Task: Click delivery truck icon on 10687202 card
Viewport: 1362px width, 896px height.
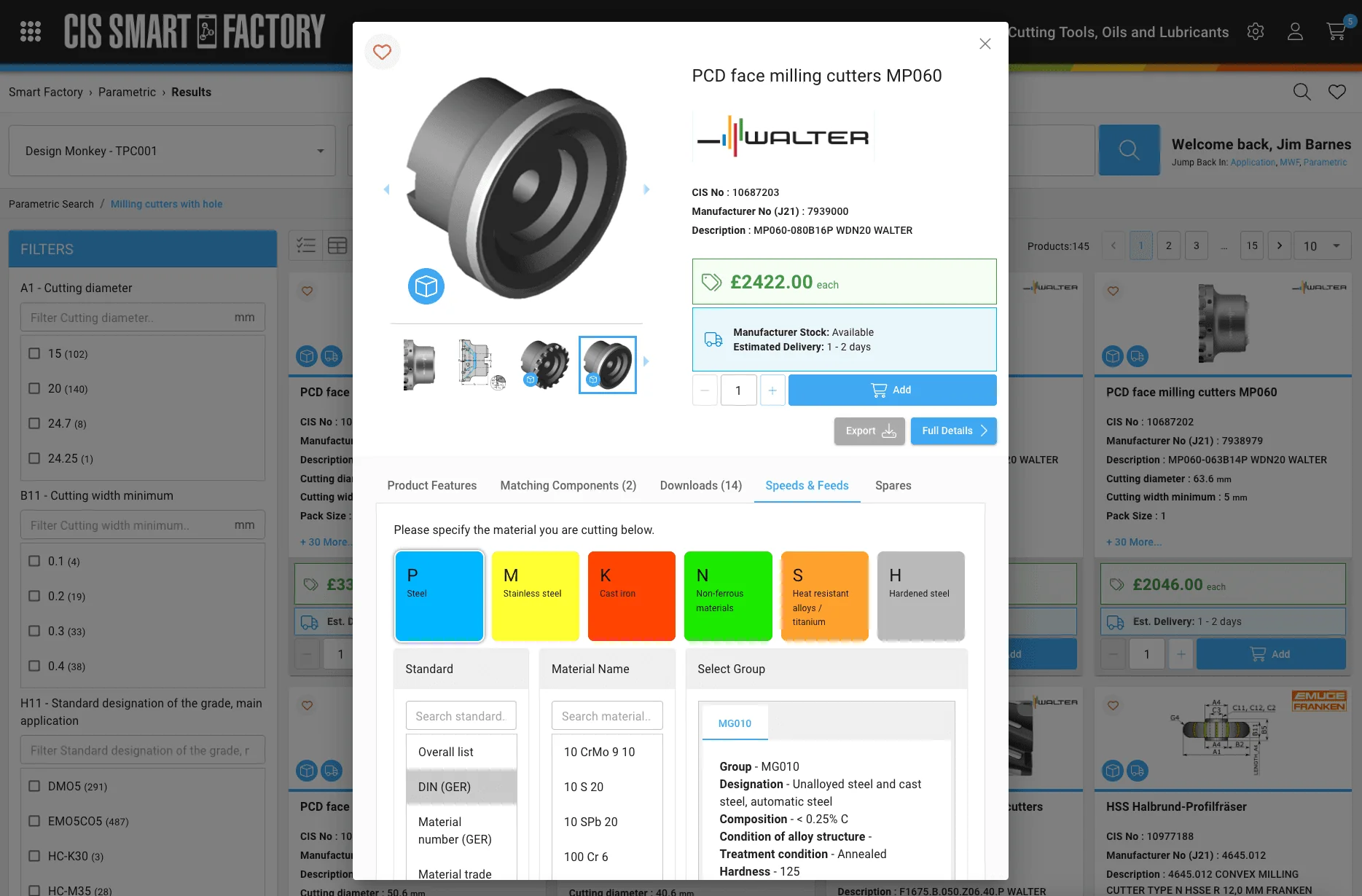Action: [1138, 356]
